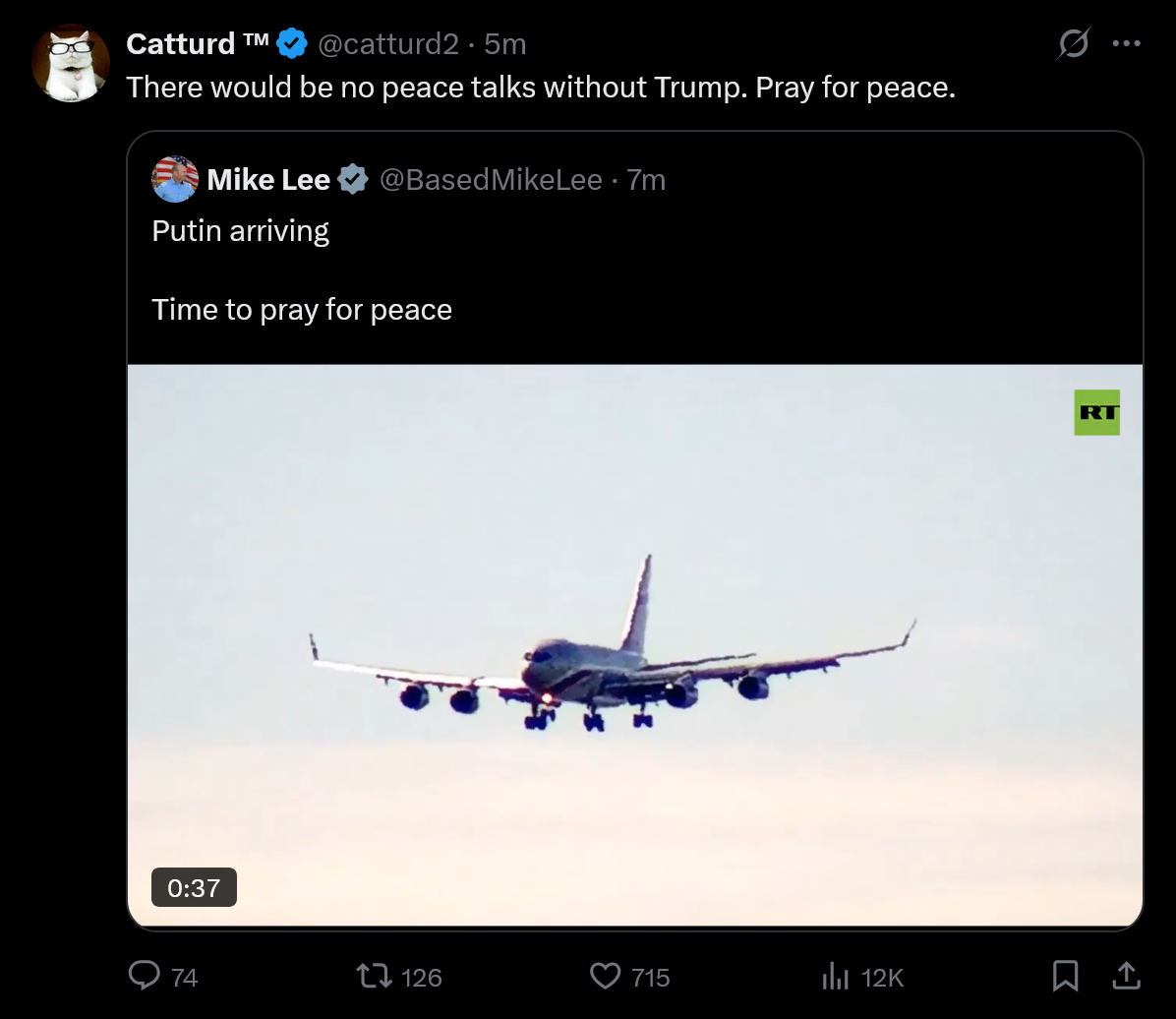Click Catturd's blue verified badge
Image resolution: width=1176 pixels, height=1019 pixels.
coord(292,44)
